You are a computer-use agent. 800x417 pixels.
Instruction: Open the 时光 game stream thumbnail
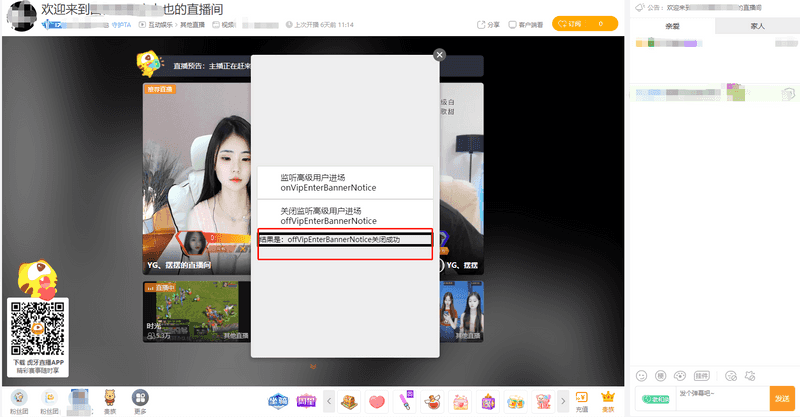point(197,311)
